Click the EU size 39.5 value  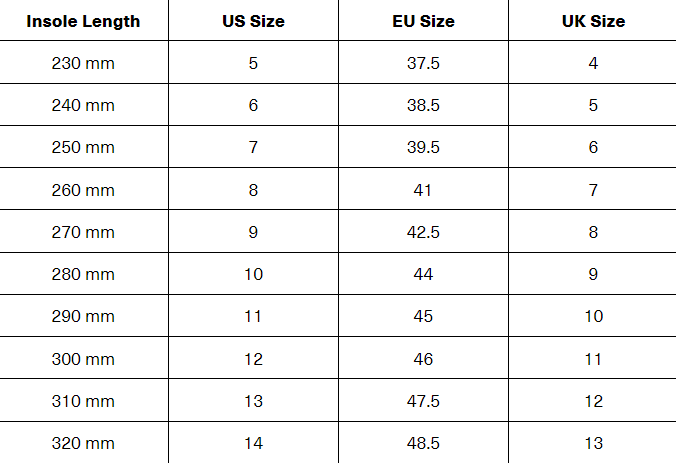point(423,147)
